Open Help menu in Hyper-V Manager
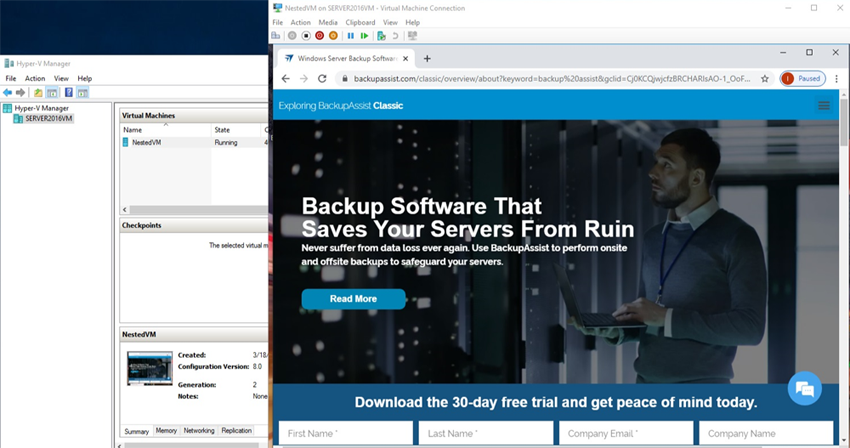Screen dimensions: 850x448 85,78
